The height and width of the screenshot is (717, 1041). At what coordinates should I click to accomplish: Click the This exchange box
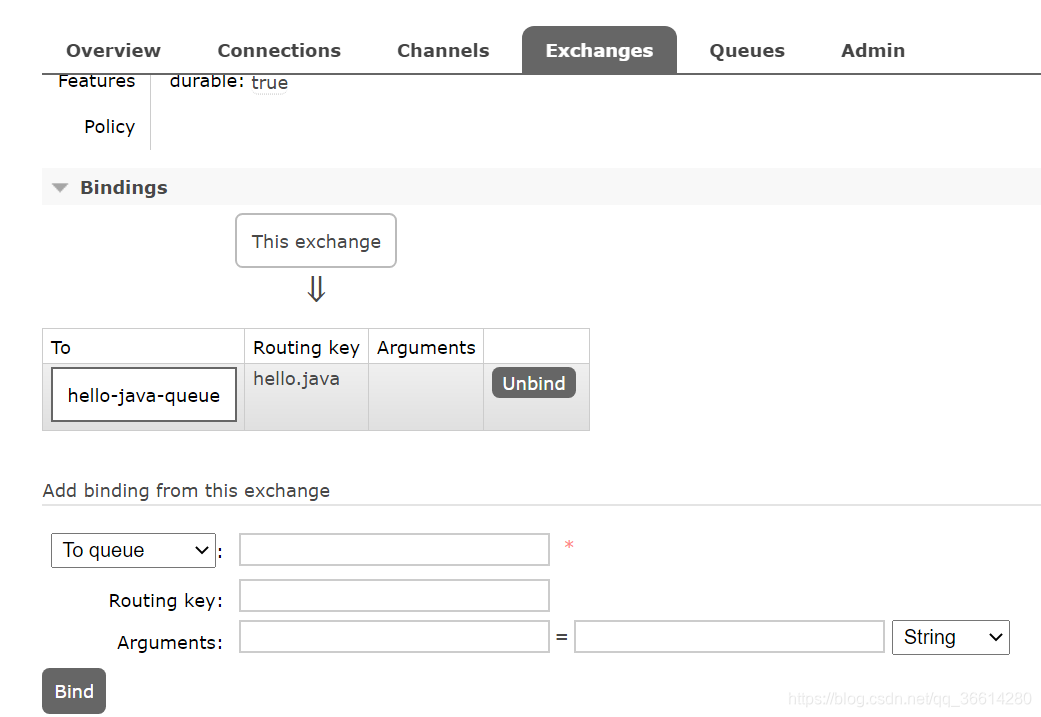pos(316,241)
